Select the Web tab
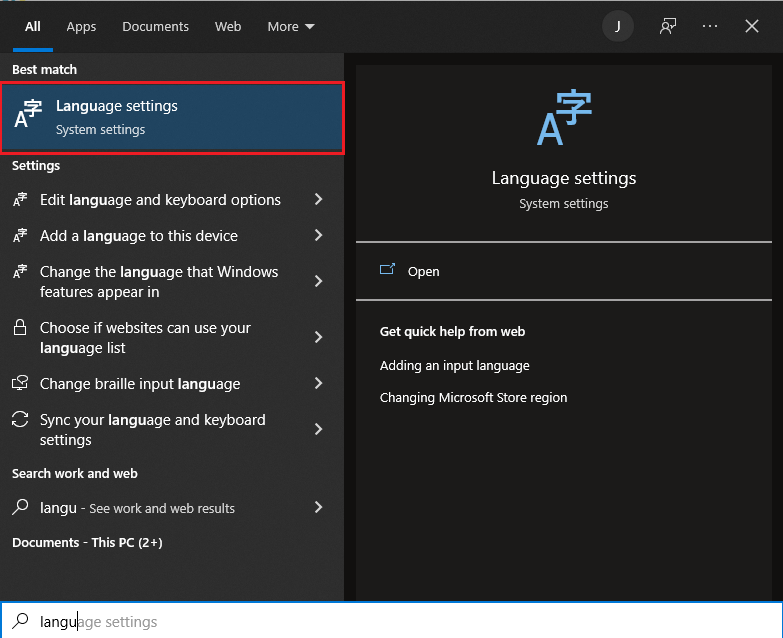Viewport: 783px width, 638px height. coord(228,26)
